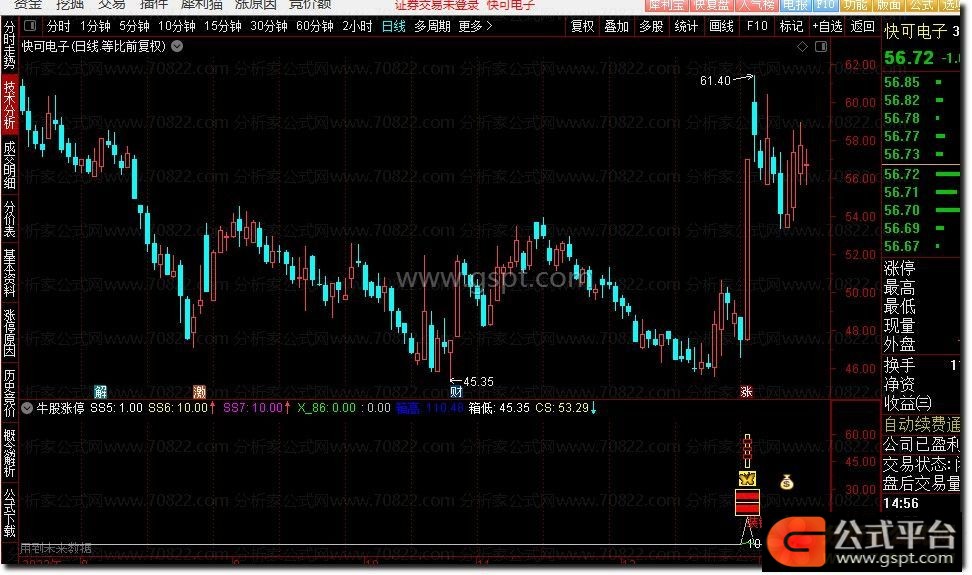Click the yellow butterfly icon in the indicator pane

pos(747,478)
